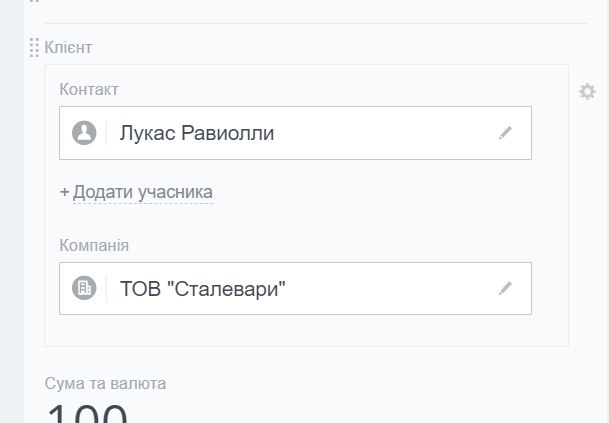Click the Контакт field label
The image size is (609, 423).
[x=89, y=90]
